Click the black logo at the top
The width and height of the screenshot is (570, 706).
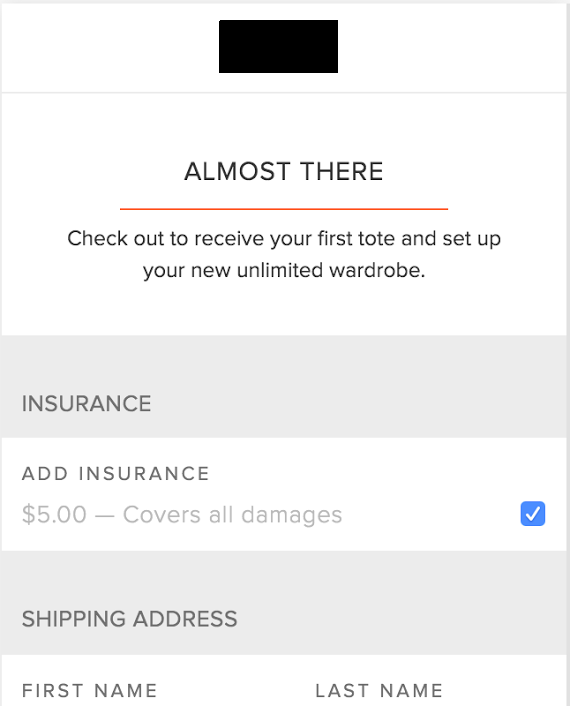point(278,46)
